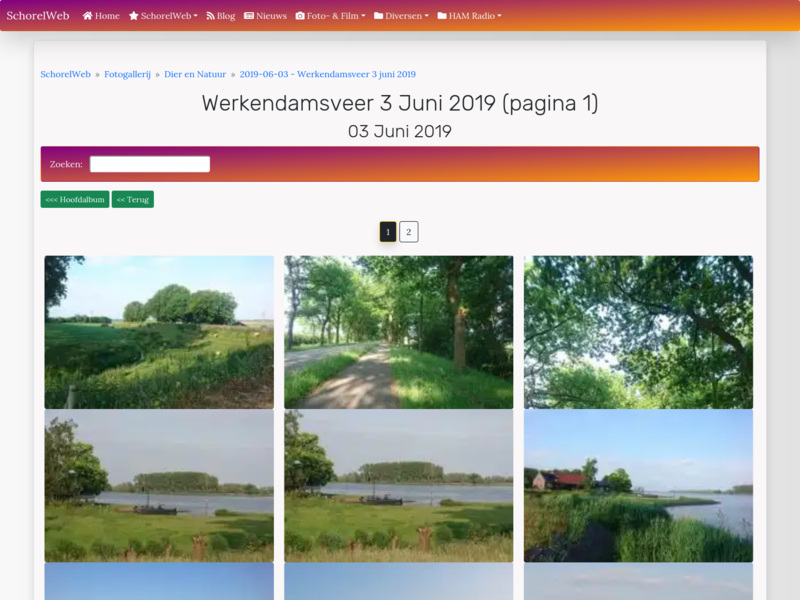Click the folder icon beside HAM Radio

[442, 16]
